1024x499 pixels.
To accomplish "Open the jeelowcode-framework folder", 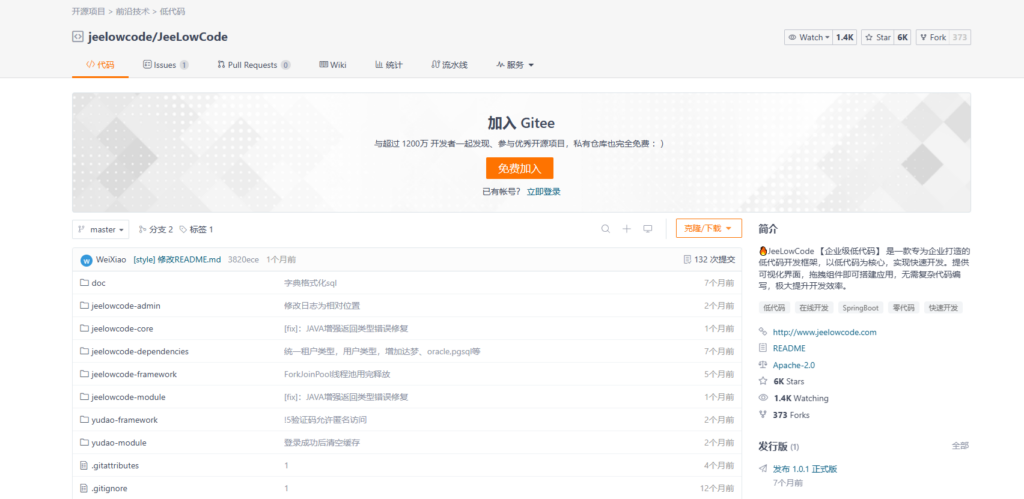I will (134, 374).
